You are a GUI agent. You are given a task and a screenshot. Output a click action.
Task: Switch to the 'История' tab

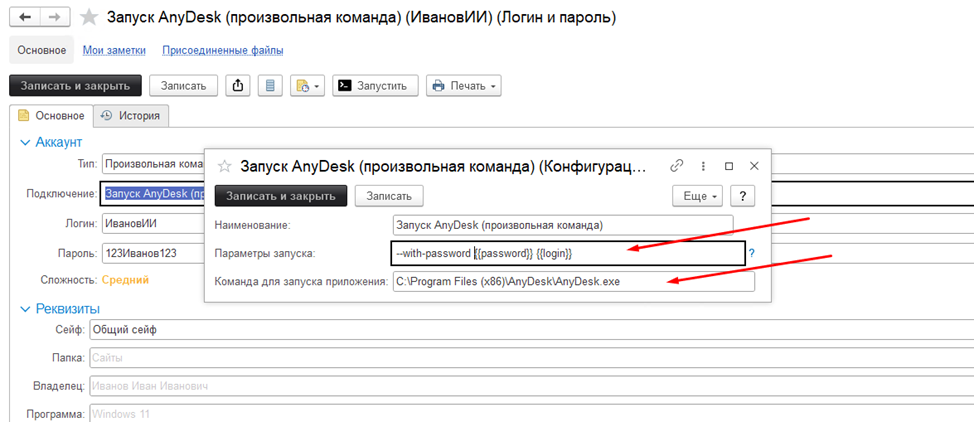click(x=130, y=115)
